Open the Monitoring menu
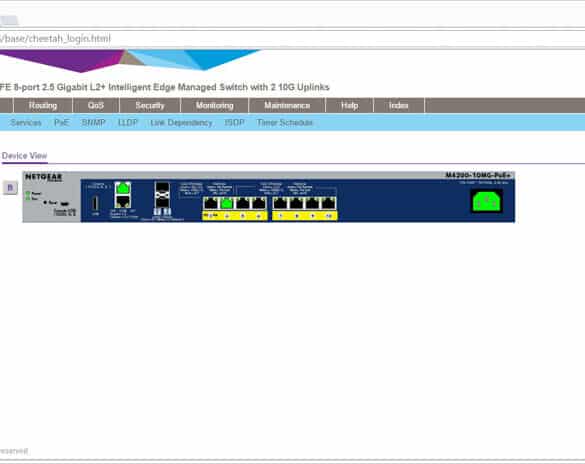585x464 pixels. (x=215, y=106)
